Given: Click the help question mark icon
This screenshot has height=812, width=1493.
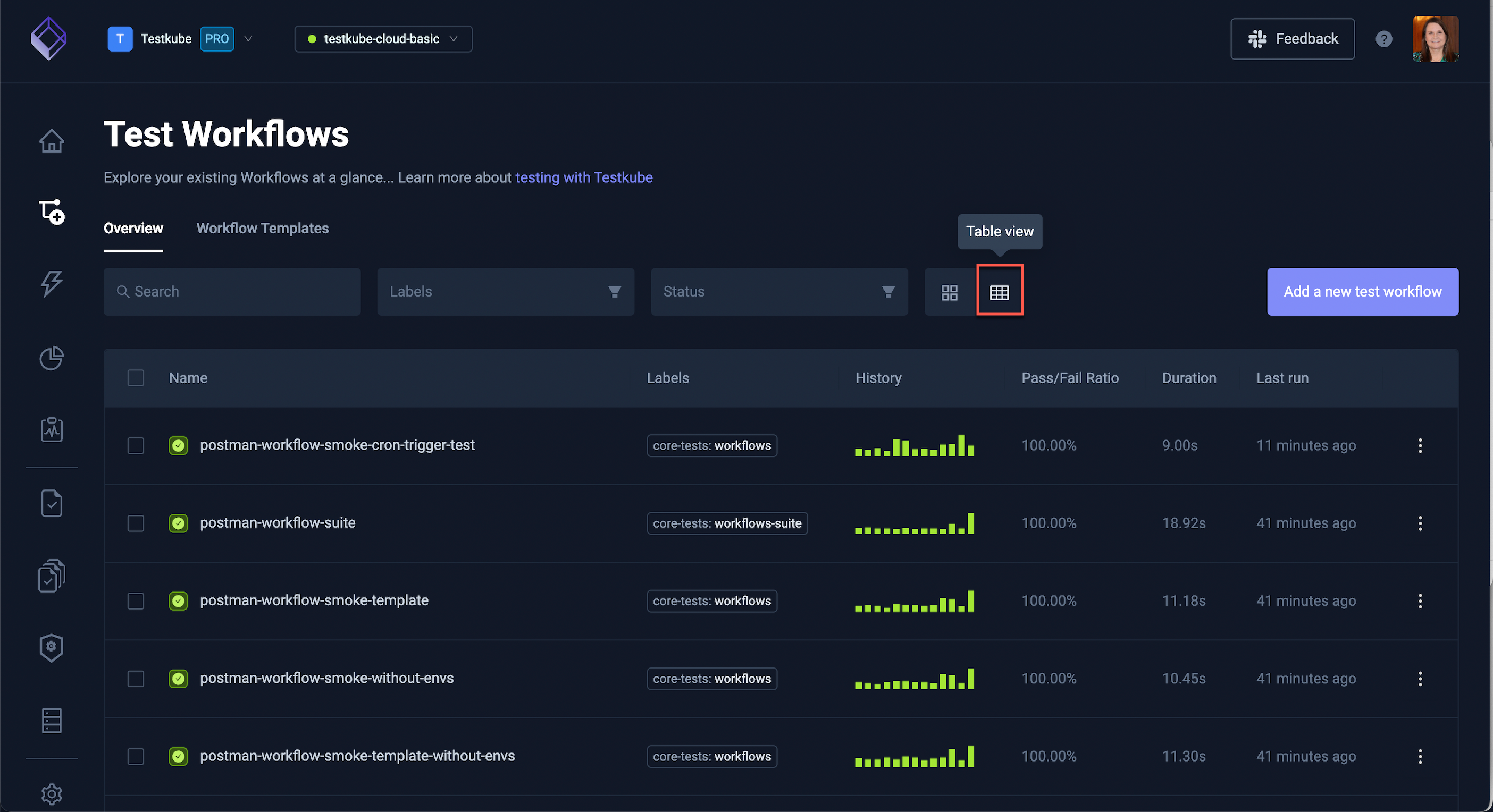Looking at the screenshot, I should (1383, 39).
